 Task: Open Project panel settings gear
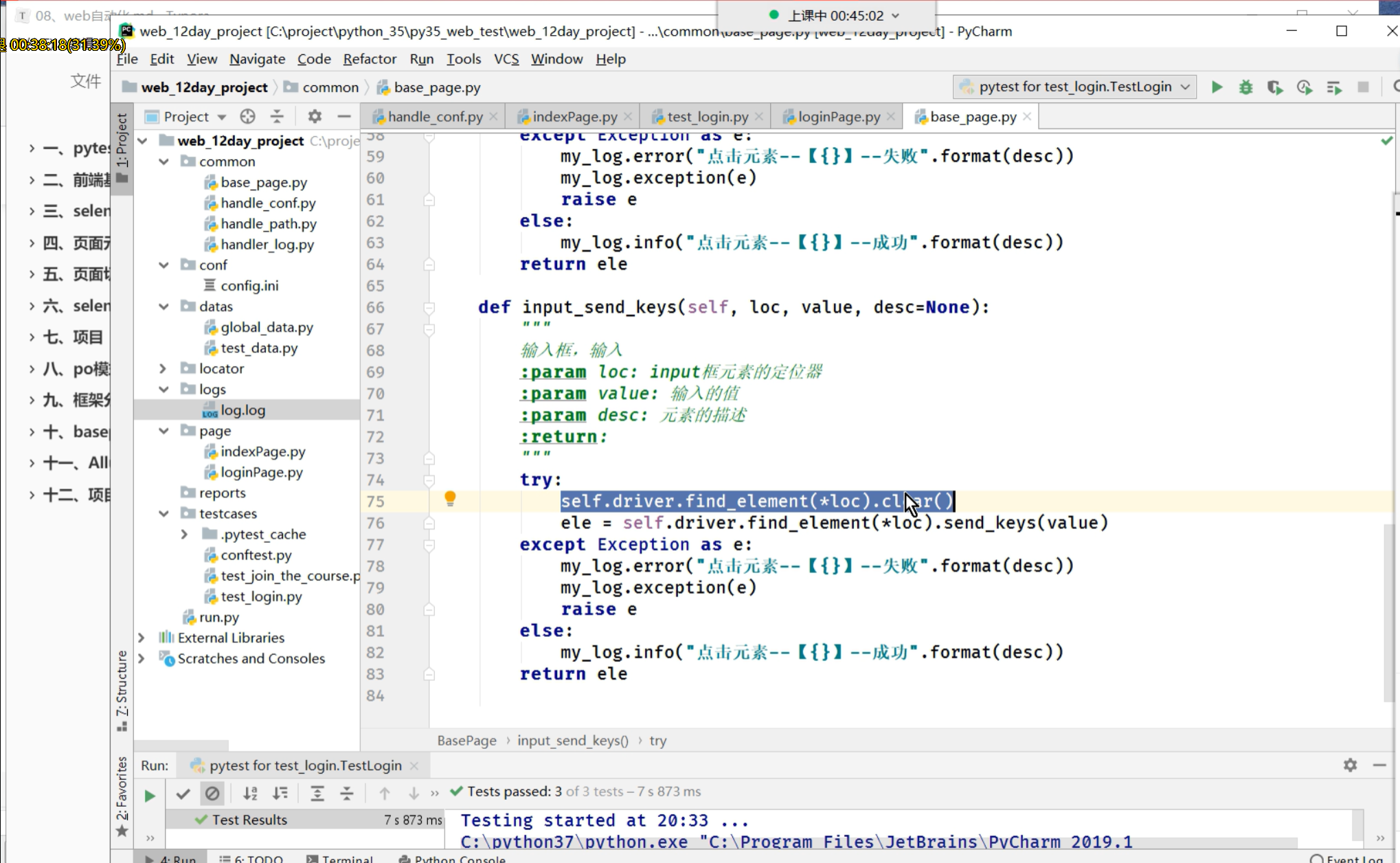[315, 116]
